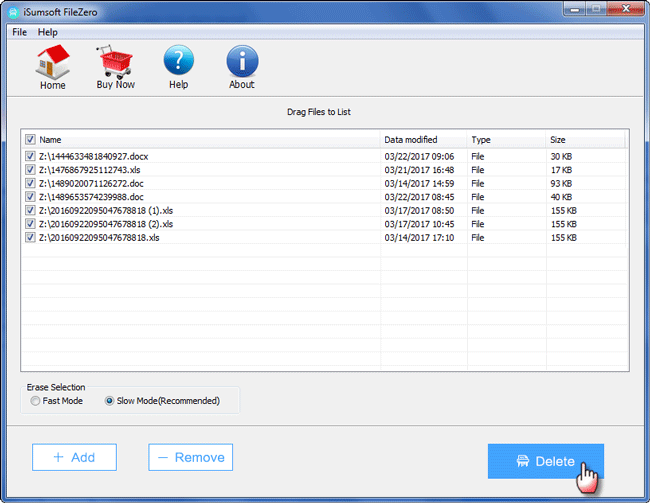Select date 03/21/2017 16:48 cell

tap(419, 170)
